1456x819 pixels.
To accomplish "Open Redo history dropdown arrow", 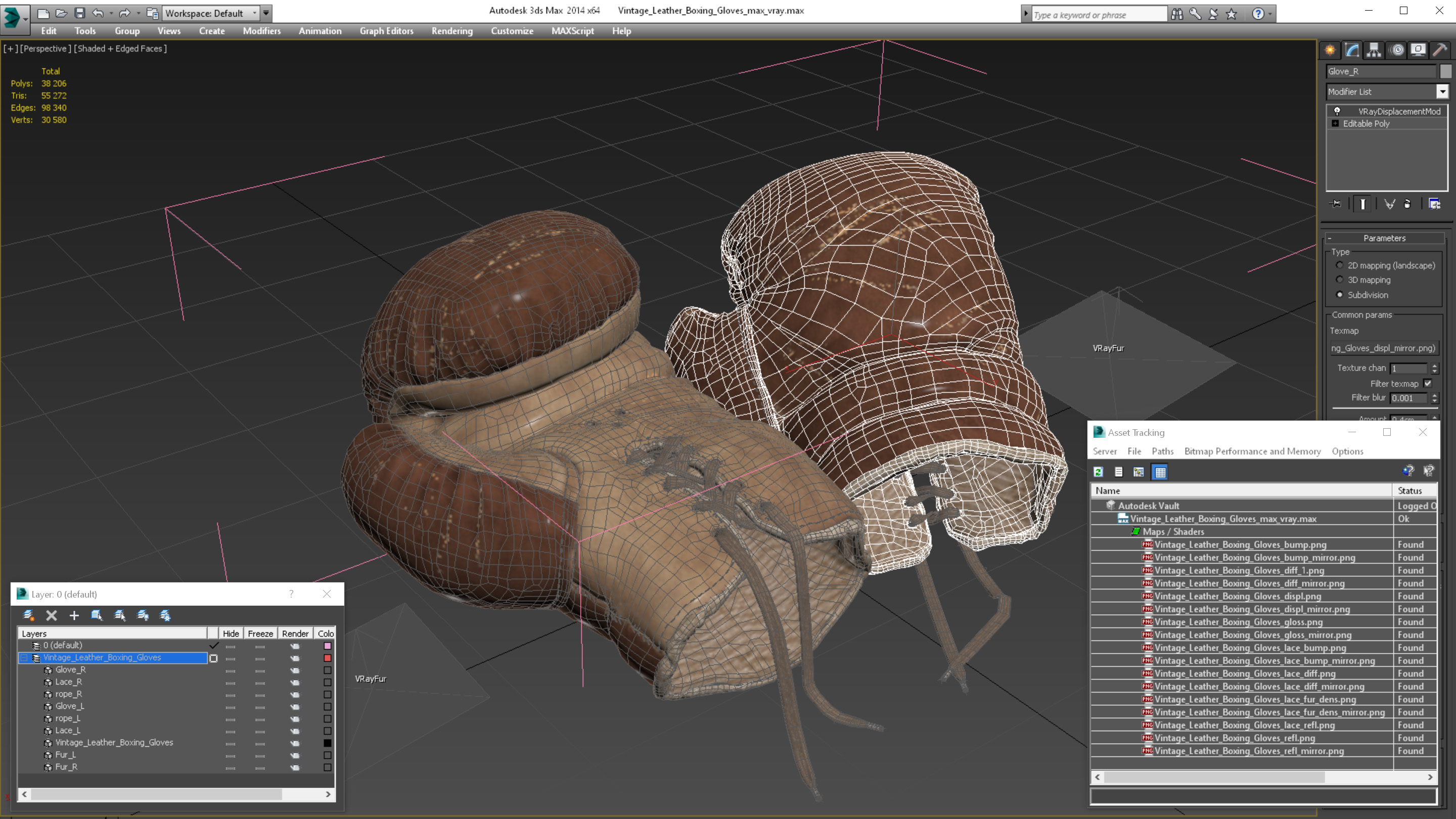I will pos(138,13).
